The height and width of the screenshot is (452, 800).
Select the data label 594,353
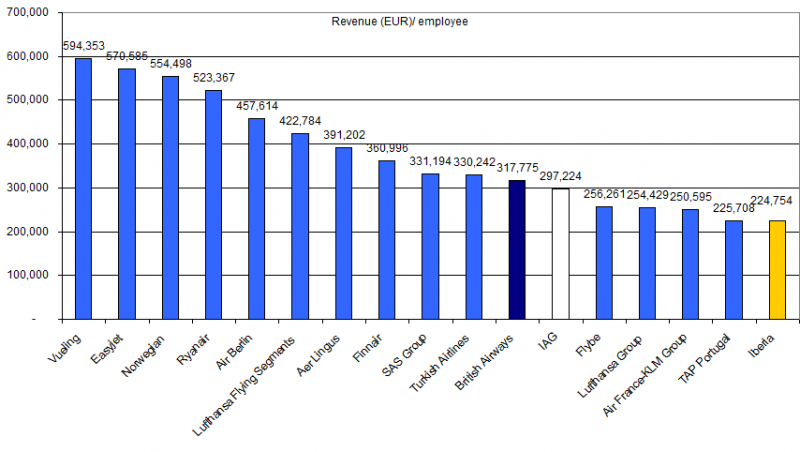[84, 46]
